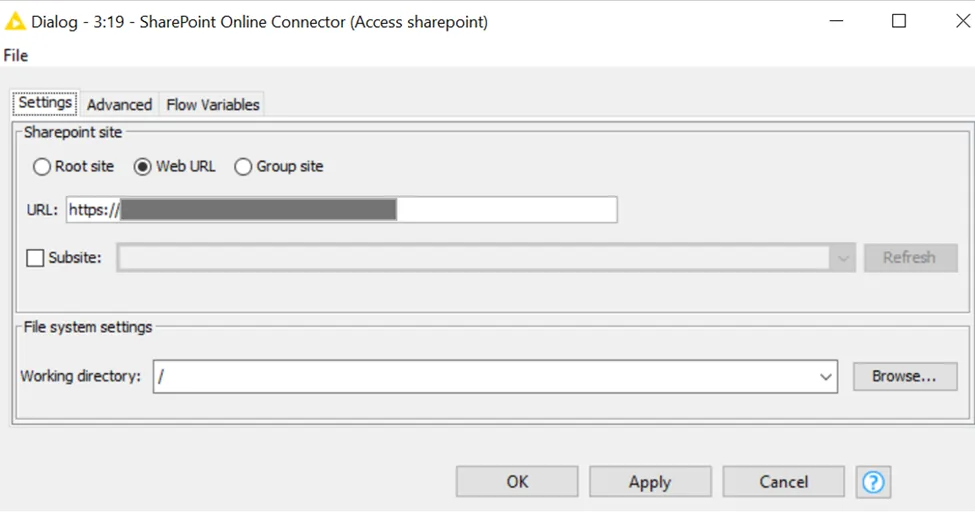Expand the Subsite dropdown list

click(x=843, y=257)
